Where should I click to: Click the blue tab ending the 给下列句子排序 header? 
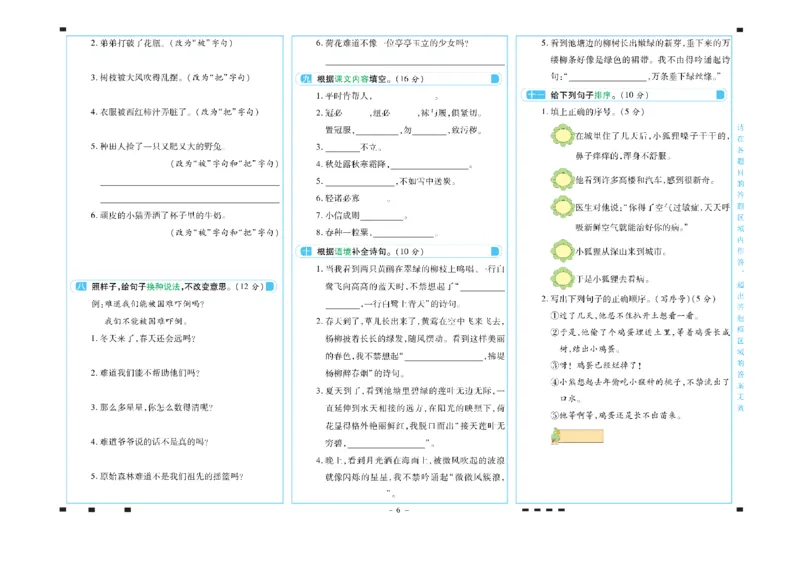click(x=720, y=95)
